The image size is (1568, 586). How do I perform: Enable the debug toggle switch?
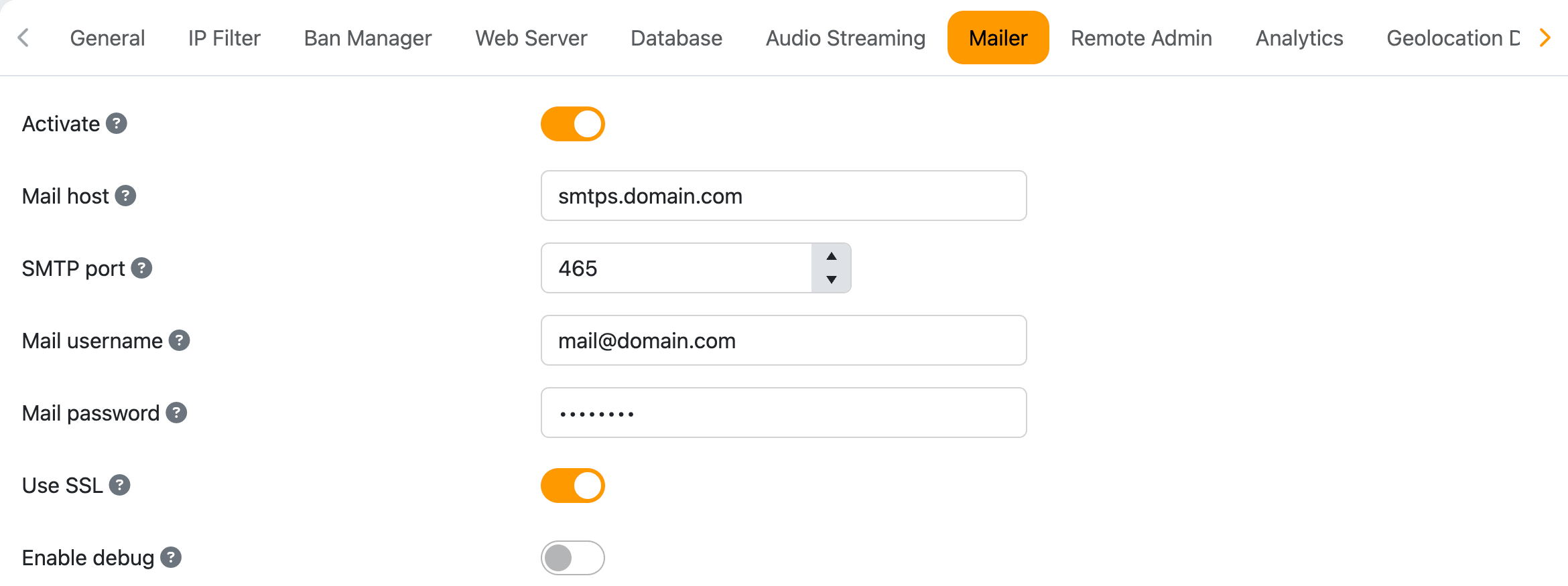point(573,558)
